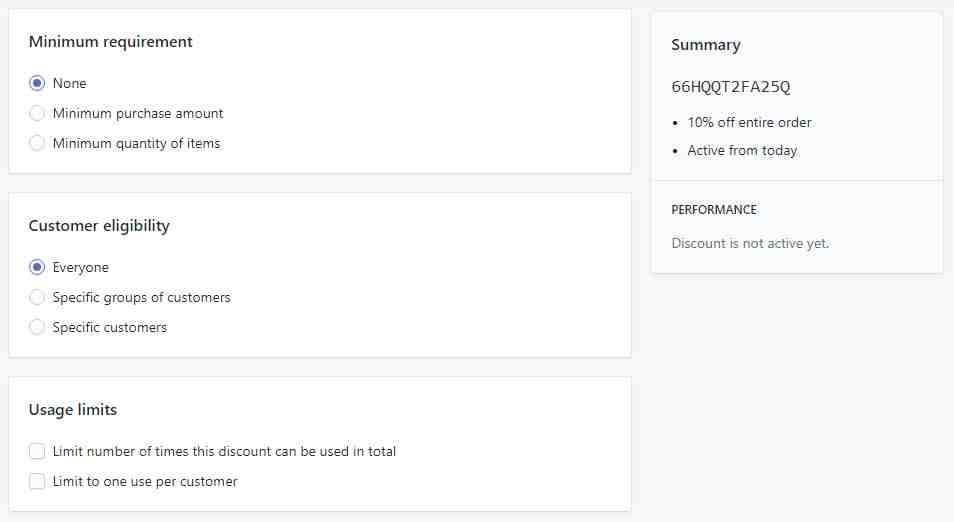Image resolution: width=954 pixels, height=522 pixels.
Task: Select the "None" minimum requirement radio button
Action: [x=37, y=84]
